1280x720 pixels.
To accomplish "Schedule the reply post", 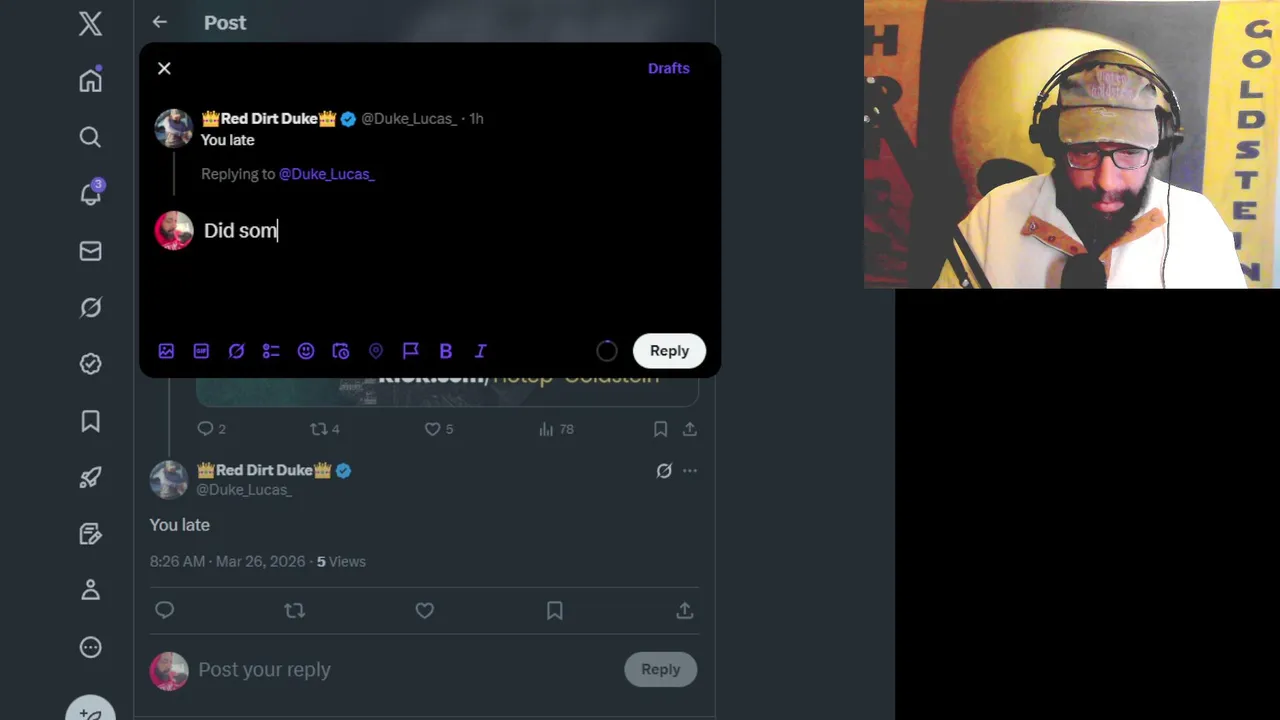I will (341, 351).
